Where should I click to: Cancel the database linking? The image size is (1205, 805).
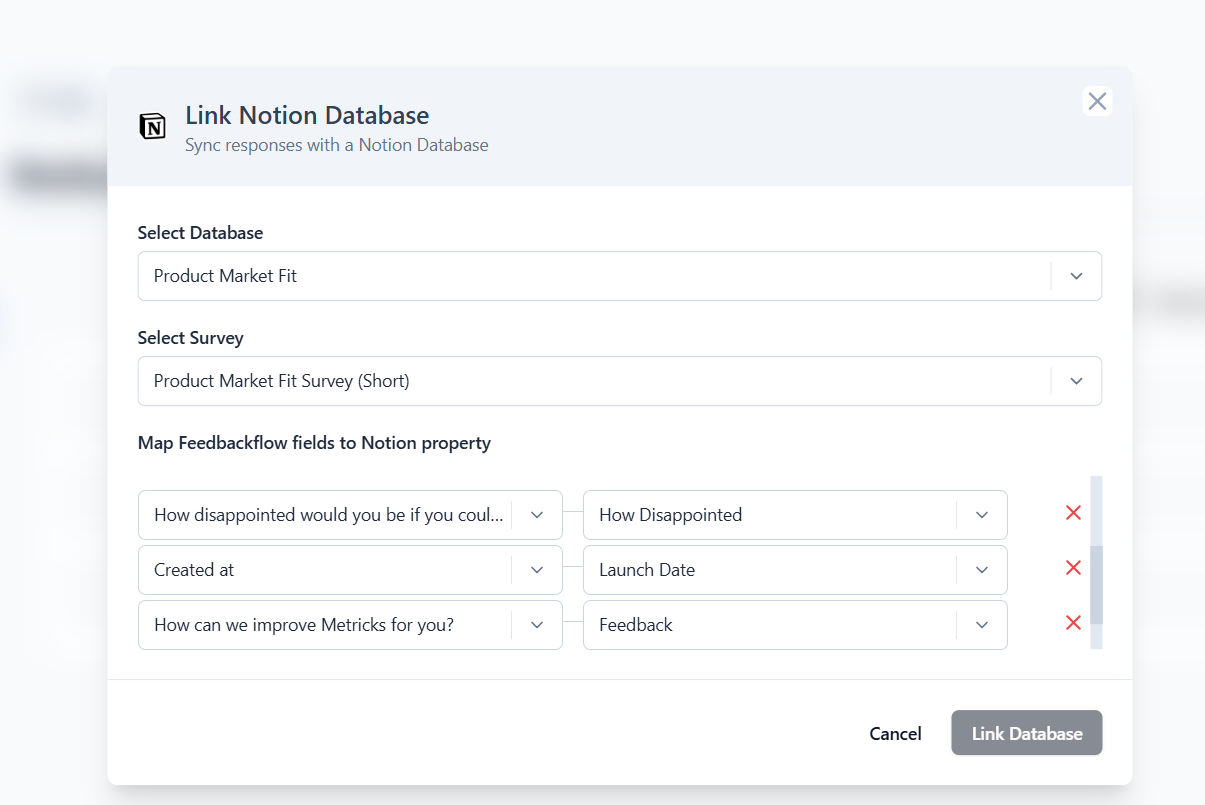pyautogui.click(x=895, y=733)
